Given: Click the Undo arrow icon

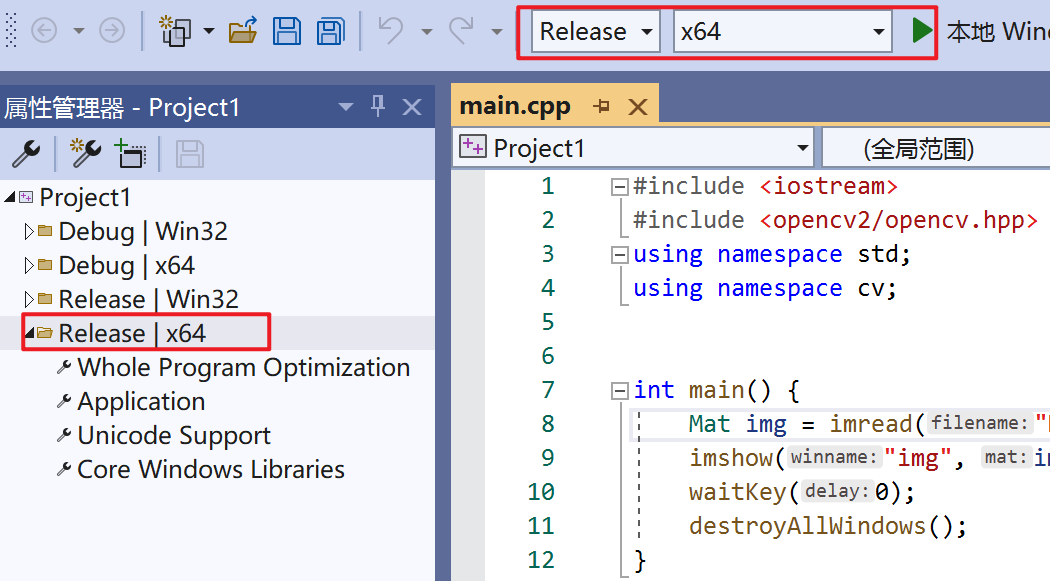Looking at the screenshot, I should (391, 31).
